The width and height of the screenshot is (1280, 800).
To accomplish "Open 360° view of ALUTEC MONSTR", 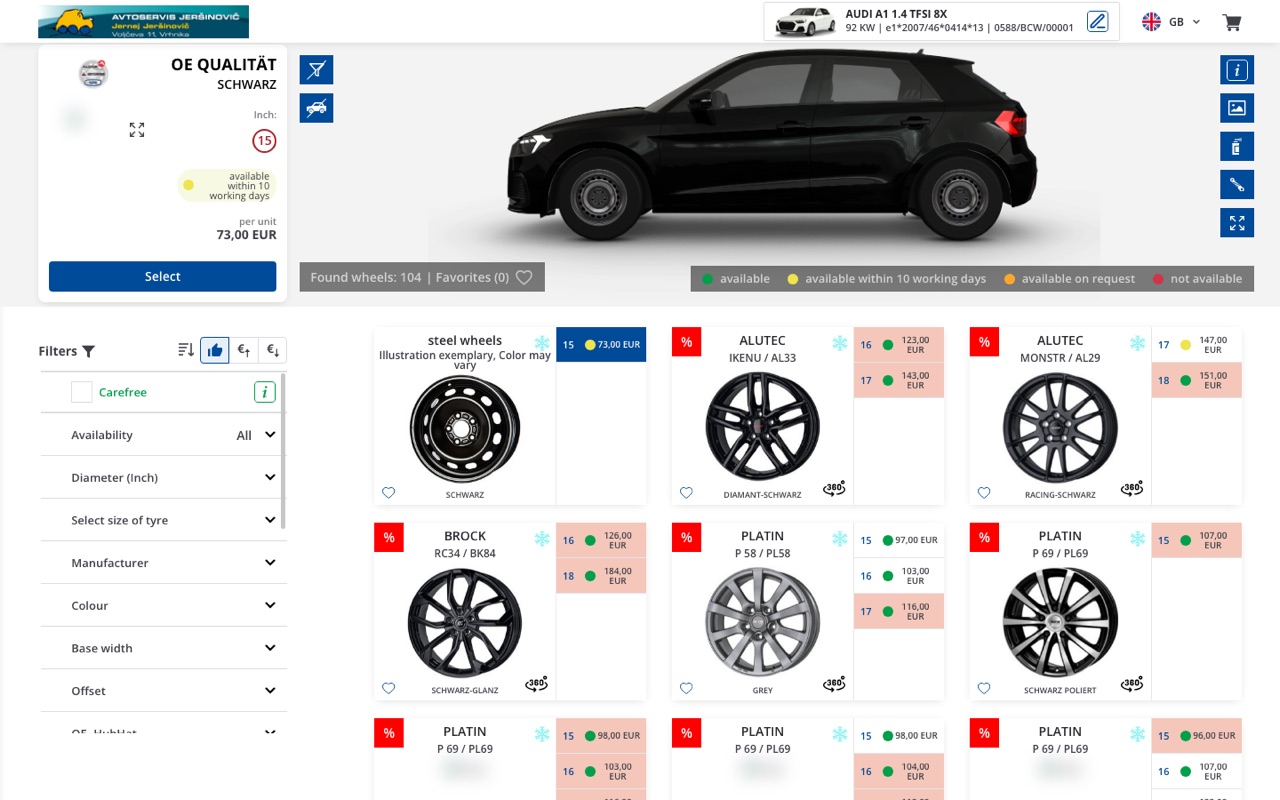I will (x=1132, y=488).
